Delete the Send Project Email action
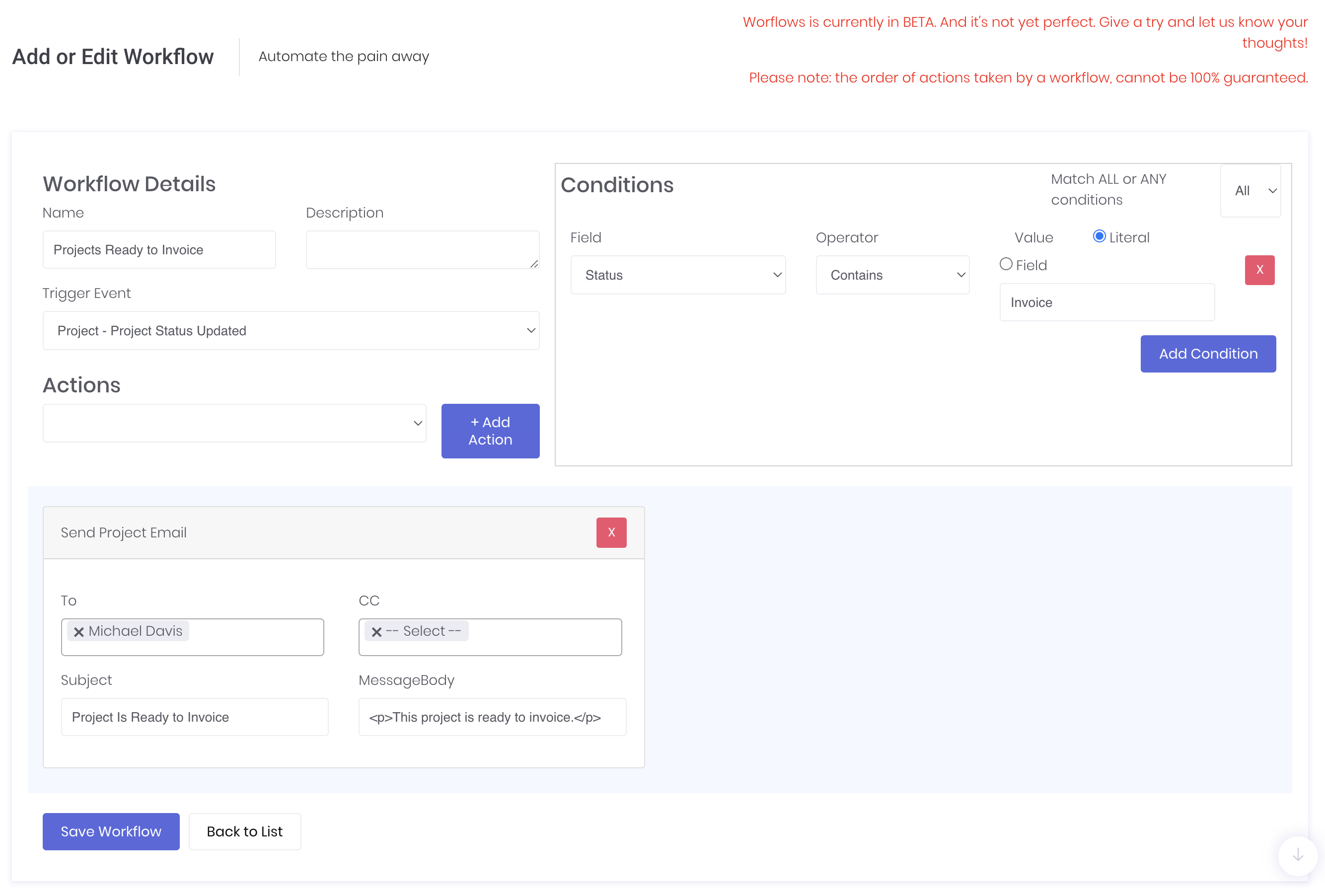Image resolution: width=1325 pixels, height=896 pixels. pos(611,532)
